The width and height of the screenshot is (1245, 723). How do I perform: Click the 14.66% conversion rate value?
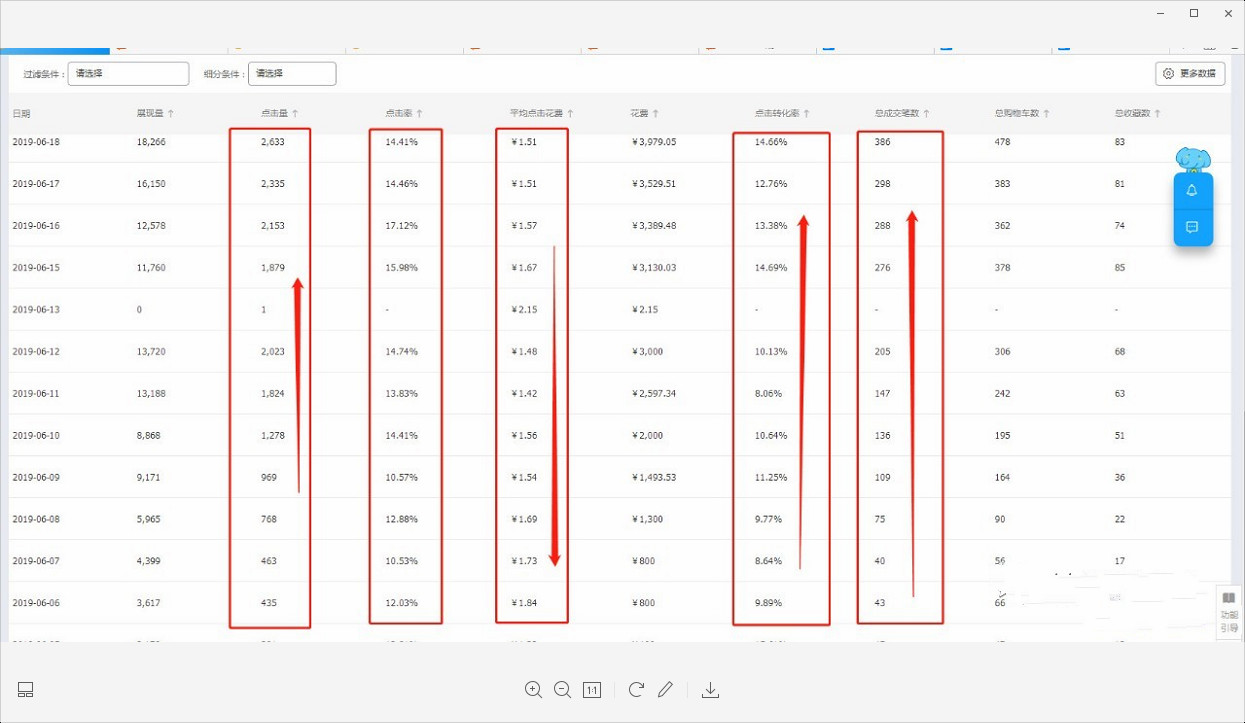click(771, 142)
